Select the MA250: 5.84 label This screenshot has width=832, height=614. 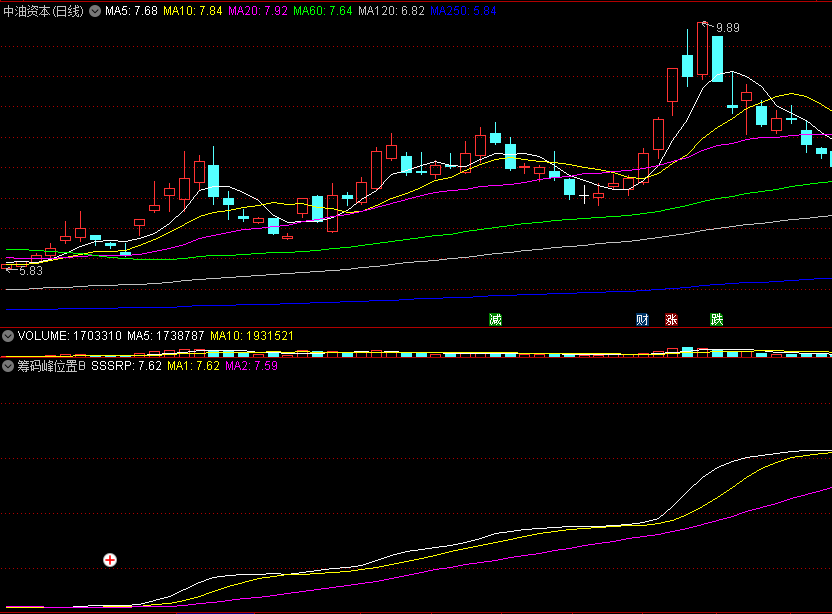463,11
